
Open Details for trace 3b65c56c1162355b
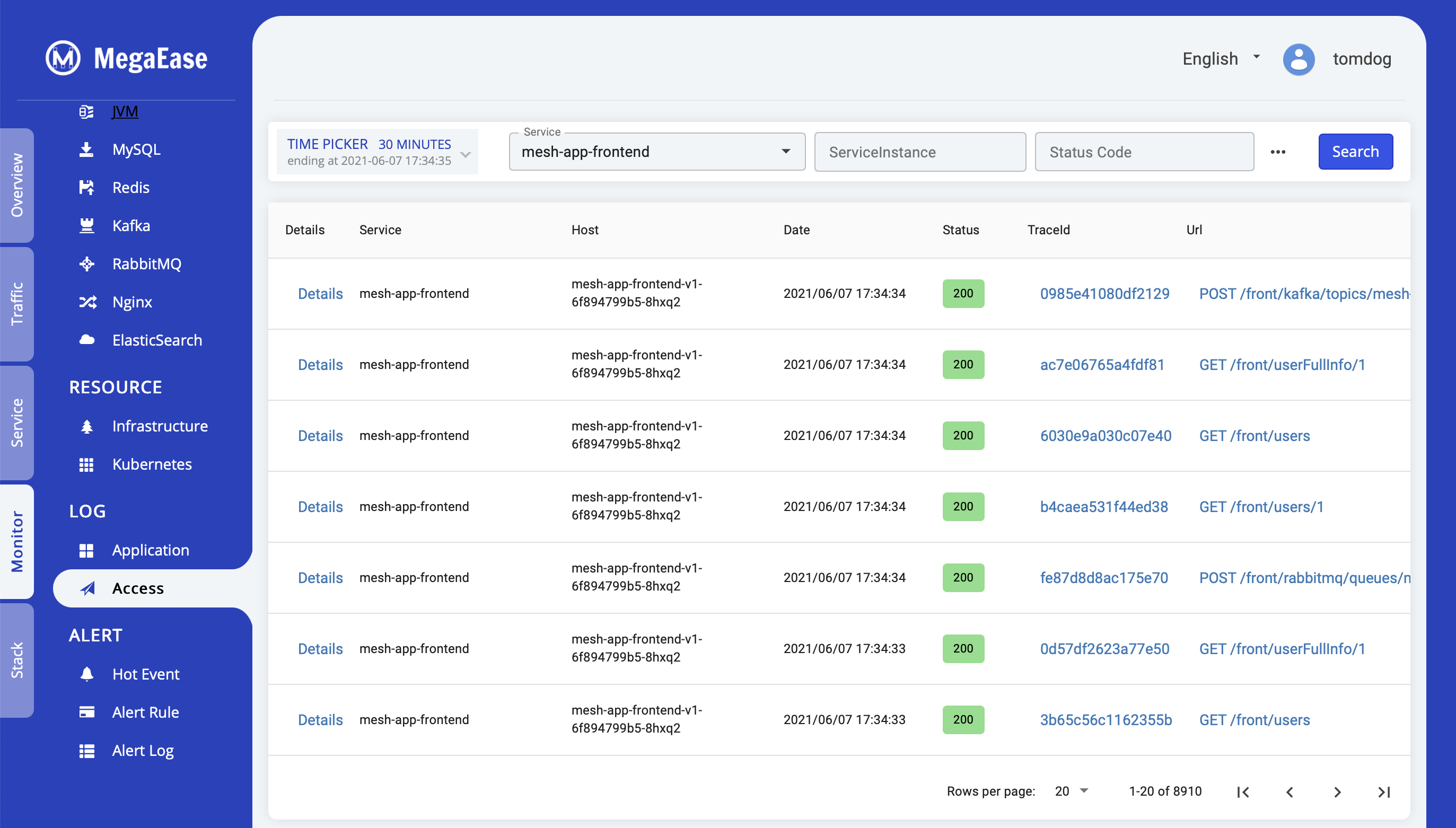tap(320, 720)
